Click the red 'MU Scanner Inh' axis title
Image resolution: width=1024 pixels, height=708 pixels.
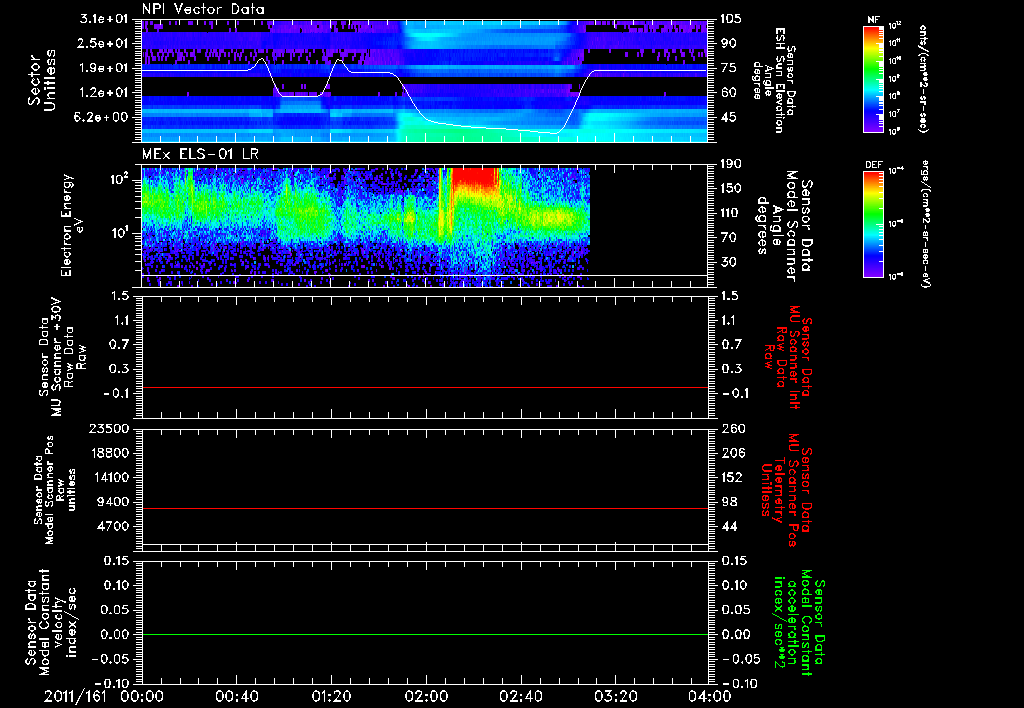click(x=788, y=357)
